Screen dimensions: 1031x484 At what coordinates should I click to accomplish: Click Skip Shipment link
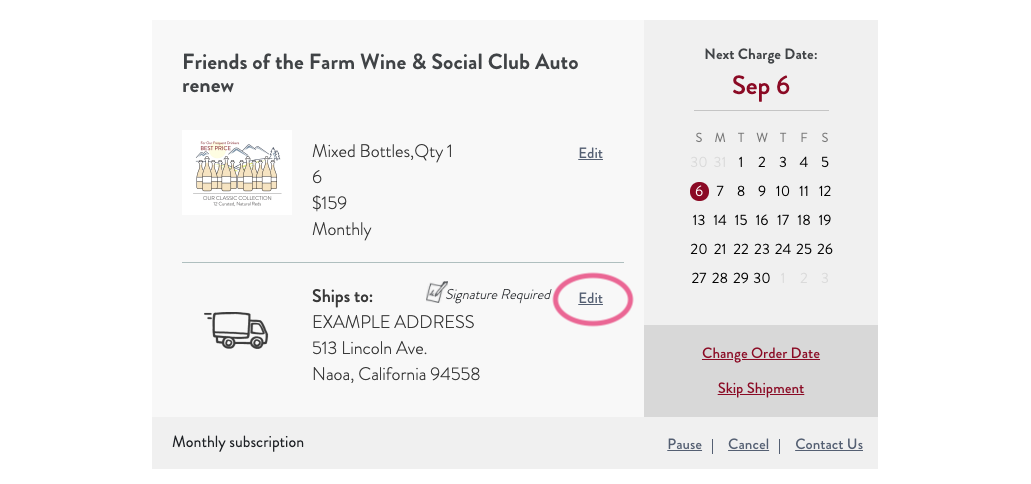click(760, 388)
